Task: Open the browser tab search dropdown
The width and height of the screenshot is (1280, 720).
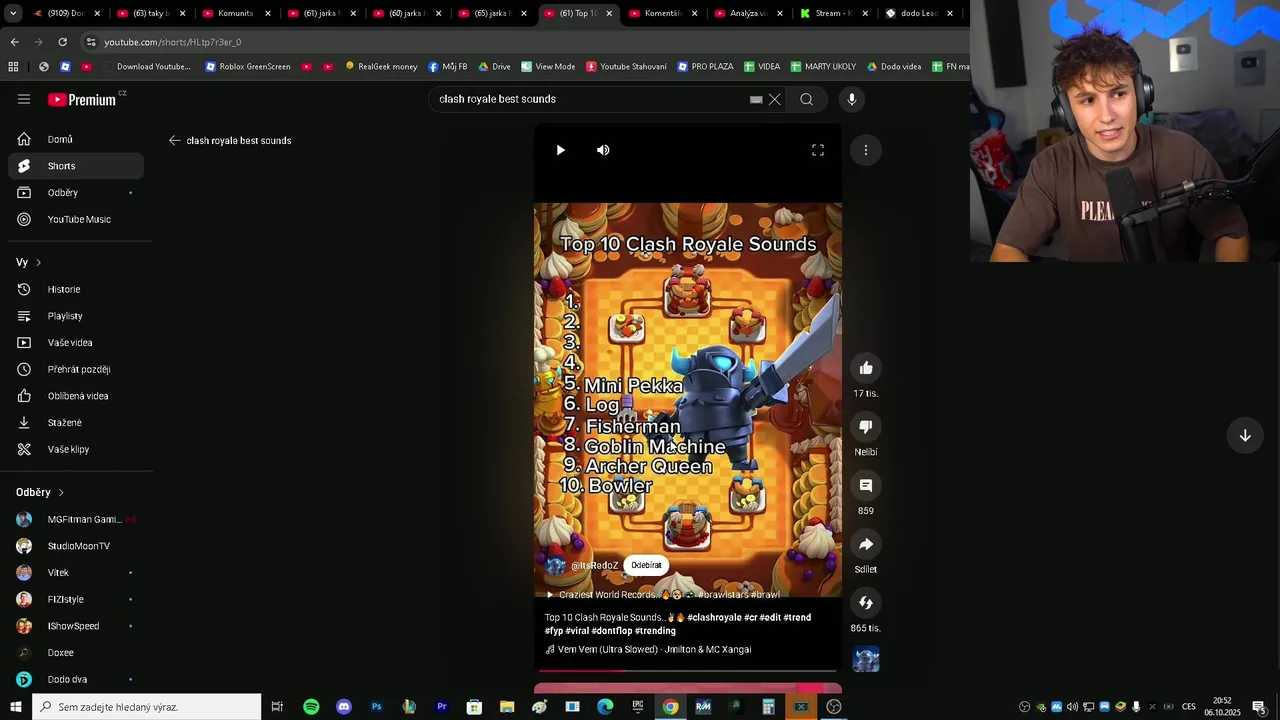Action: click(x=13, y=13)
